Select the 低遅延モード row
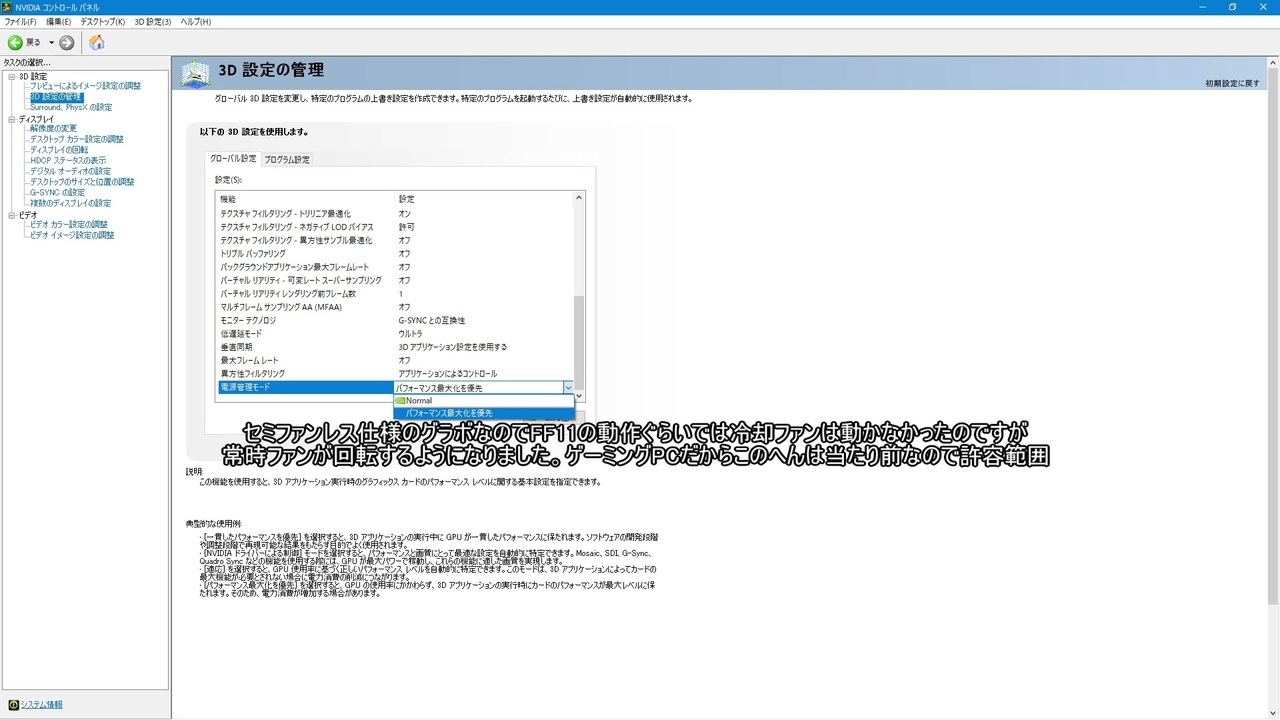Image resolution: width=1280 pixels, height=720 pixels. (x=395, y=334)
